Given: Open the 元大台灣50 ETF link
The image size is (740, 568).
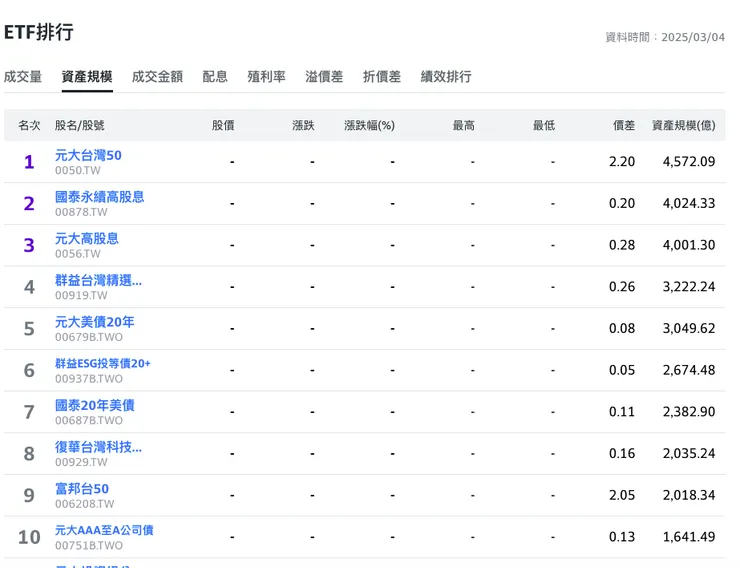Looking at the screenshot, I should [x=88, y=155].
